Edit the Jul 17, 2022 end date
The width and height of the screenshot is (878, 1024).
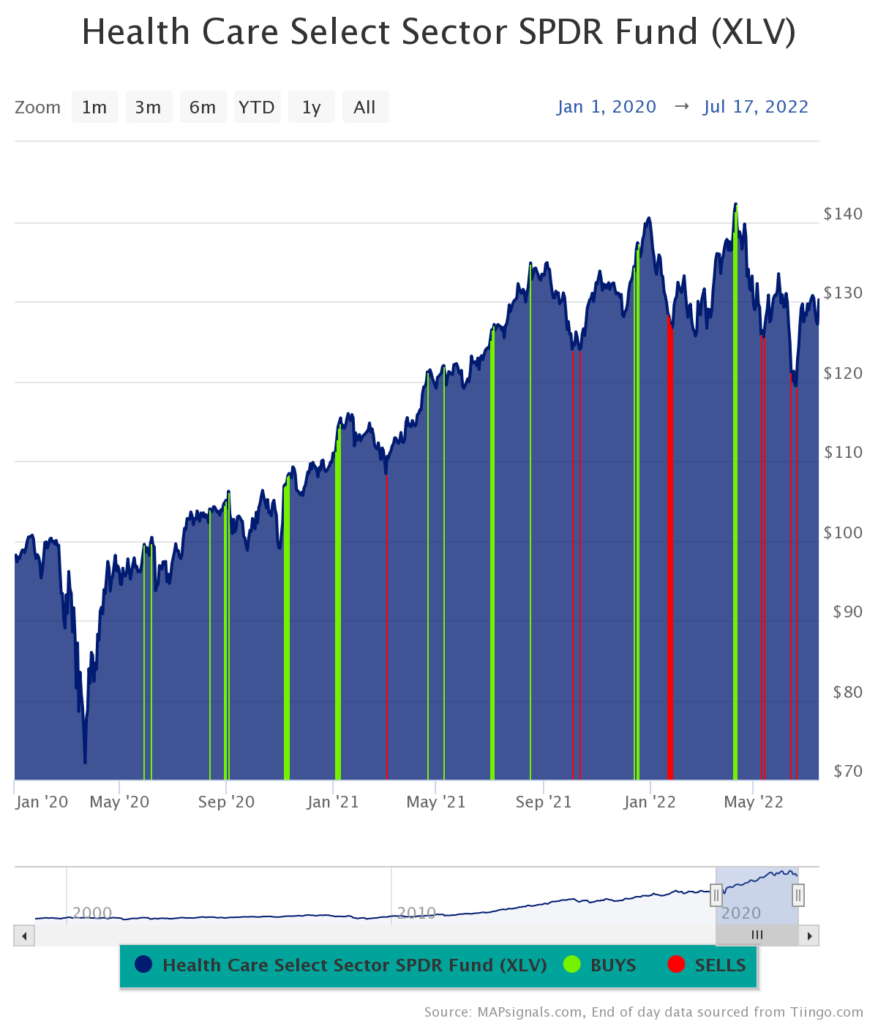click(x=756, y=107)
